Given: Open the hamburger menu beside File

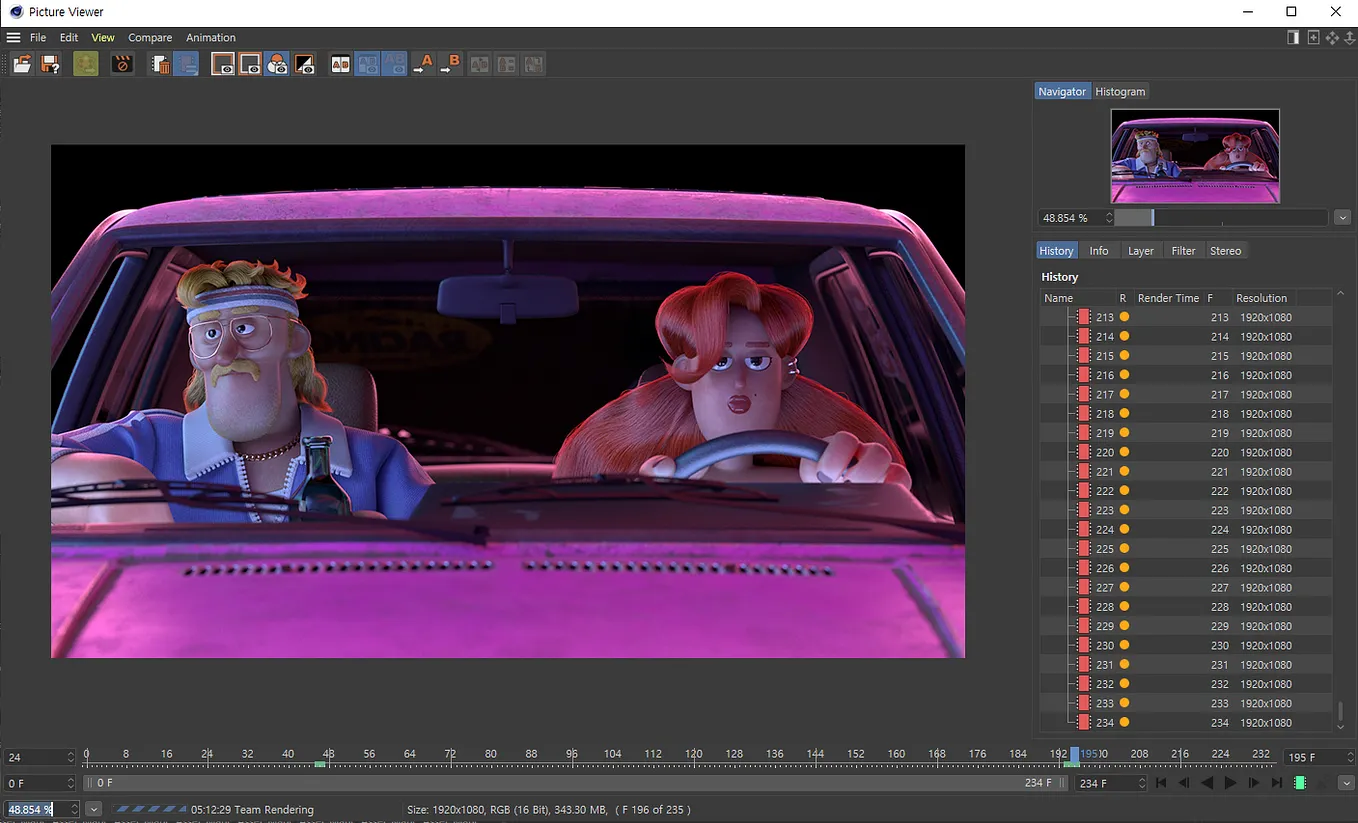Looking at the screenshot, I should coord(14,37).
